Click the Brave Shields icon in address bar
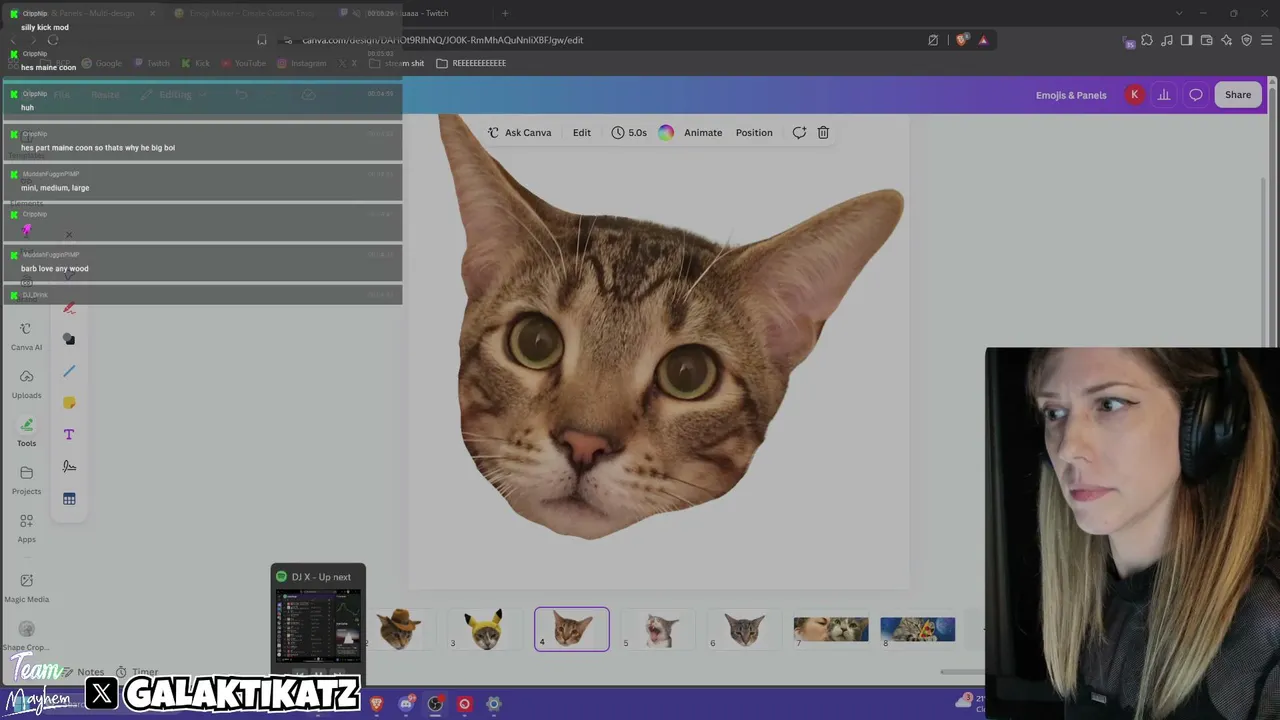Viewport: 1280px width, 720px height. [961, 40]
